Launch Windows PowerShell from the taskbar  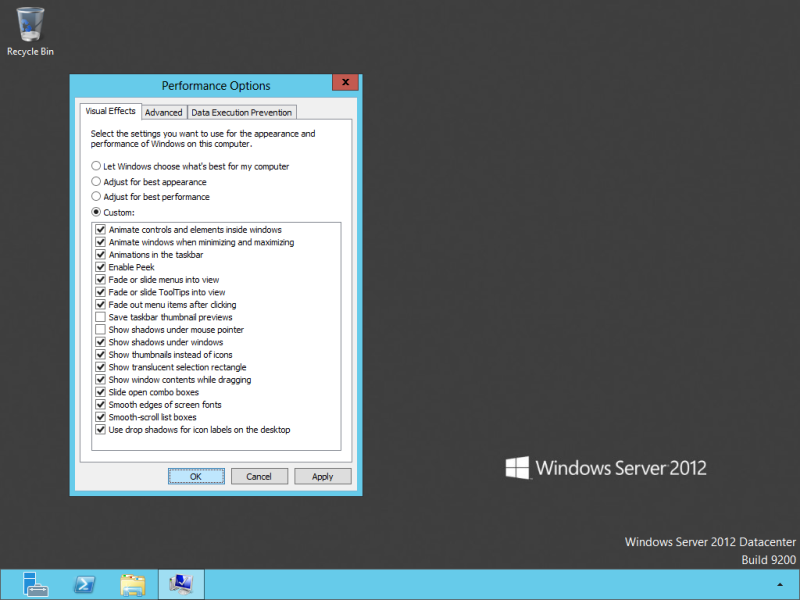click(x=84, y=584)
